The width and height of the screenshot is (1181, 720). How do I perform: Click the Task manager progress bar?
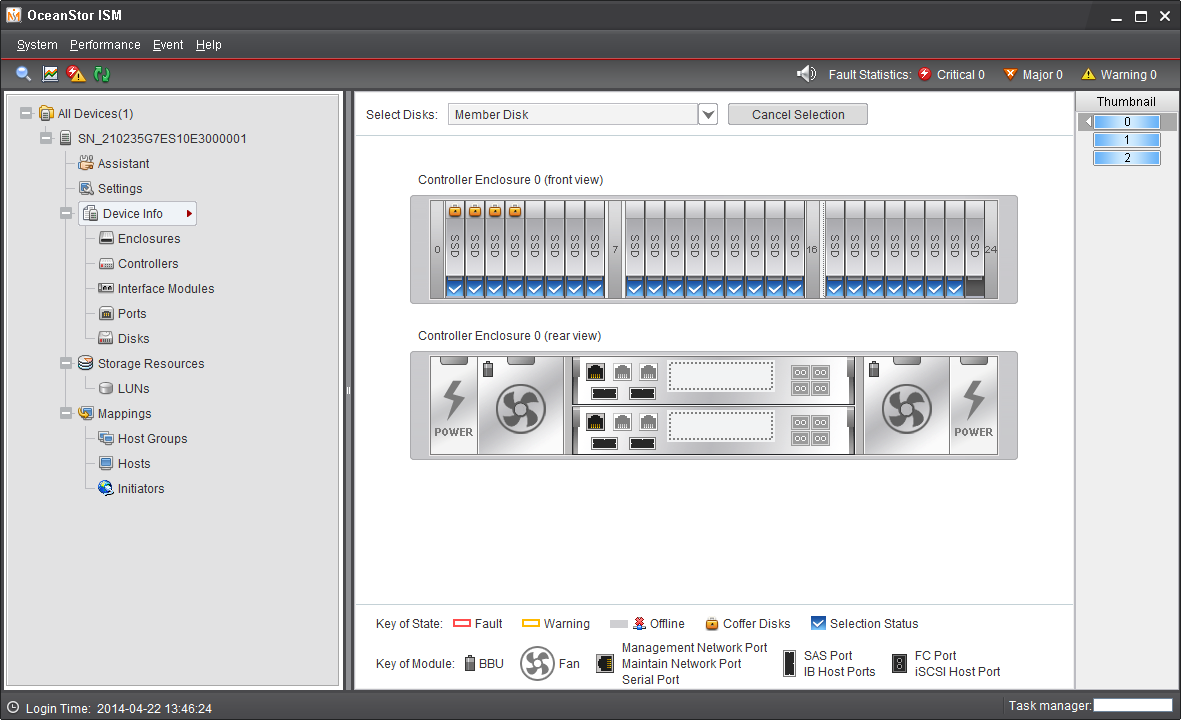pyautogui.click(x=1133, y=706)
